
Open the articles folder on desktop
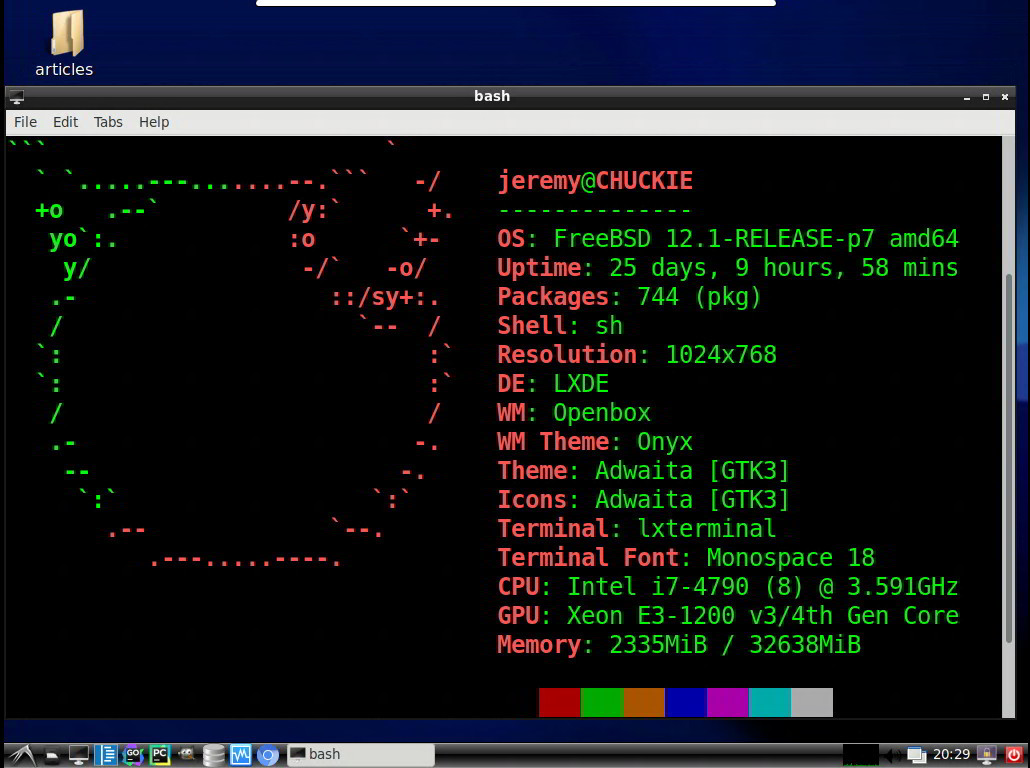[64, 43]
